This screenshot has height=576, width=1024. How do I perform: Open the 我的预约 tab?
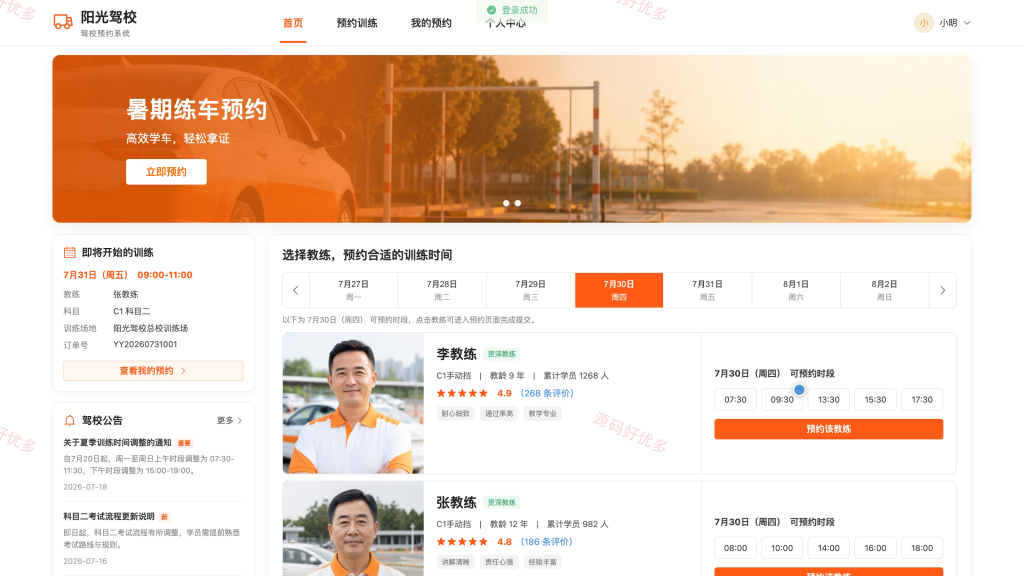pyautogui.click(x=431, y=23)
